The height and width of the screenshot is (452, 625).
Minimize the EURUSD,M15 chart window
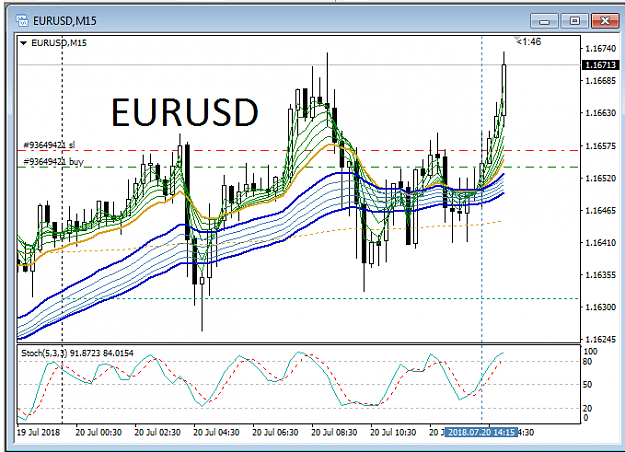click(x=544, y=21)
